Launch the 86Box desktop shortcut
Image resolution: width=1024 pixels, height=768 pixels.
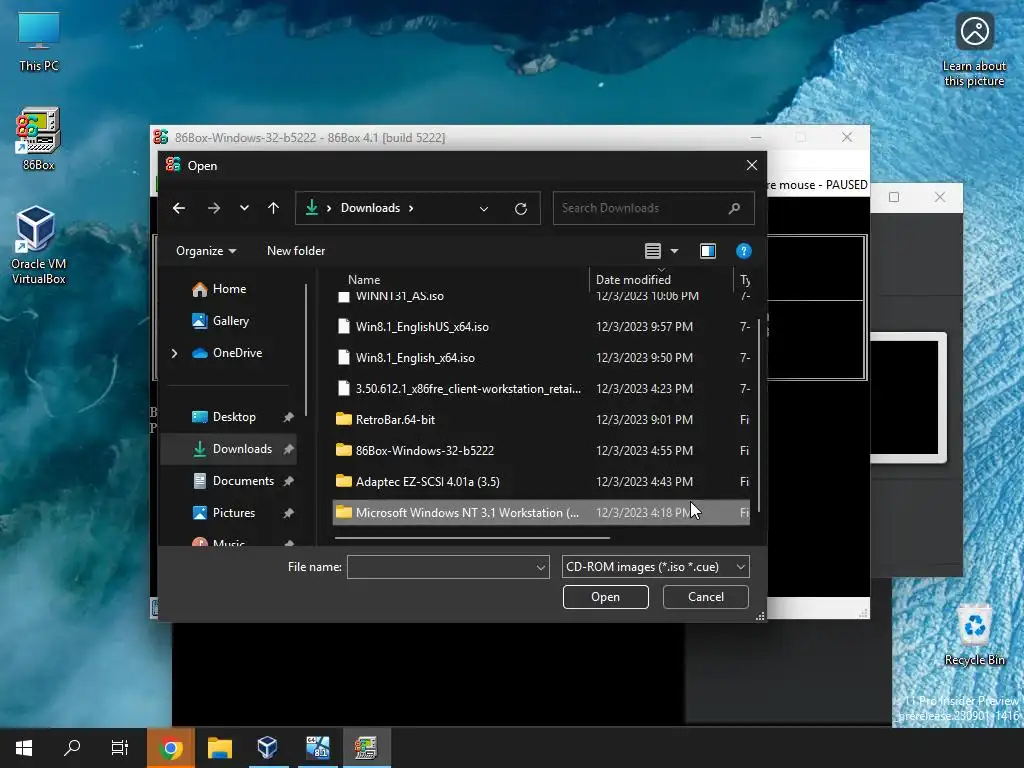pos(39,139)
